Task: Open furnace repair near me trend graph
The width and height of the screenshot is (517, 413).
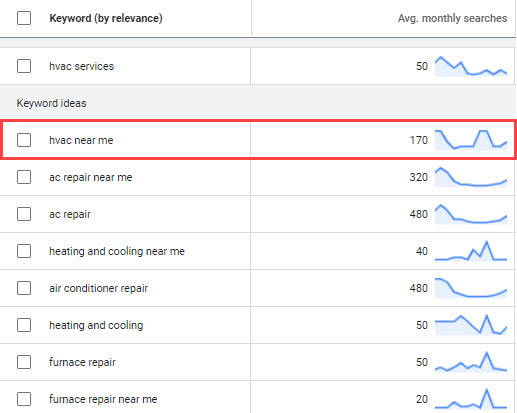Action: (x=471, y=399)
